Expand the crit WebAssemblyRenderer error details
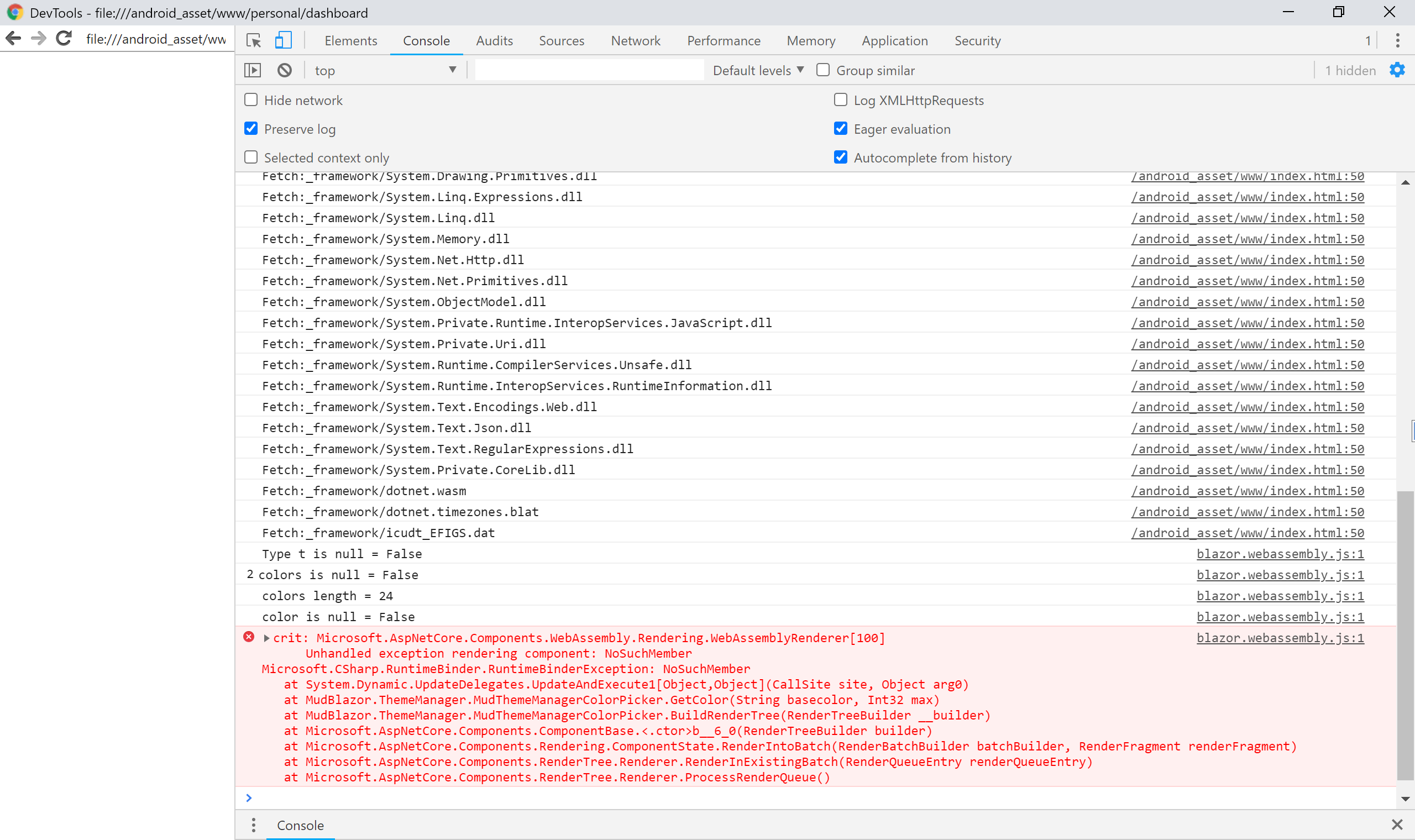 coord(266,637)
